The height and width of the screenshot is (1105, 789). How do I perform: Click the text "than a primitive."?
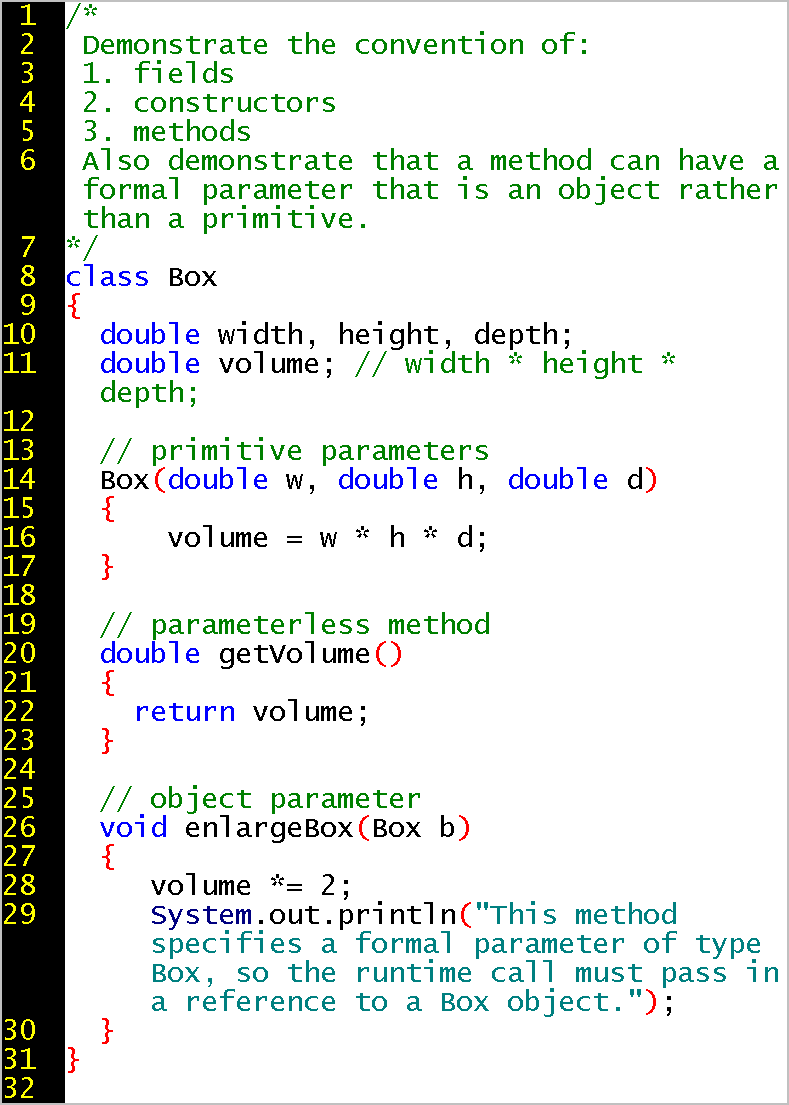pyautogui.click(x=225, y=220)
